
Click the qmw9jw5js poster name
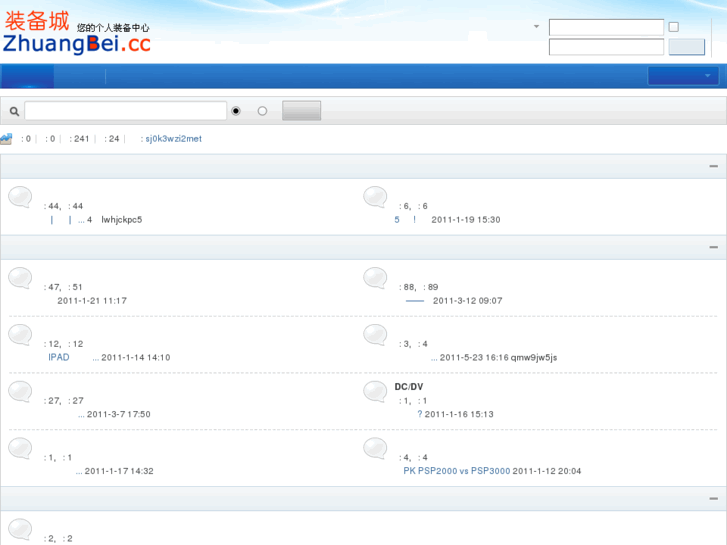(534, 357)
